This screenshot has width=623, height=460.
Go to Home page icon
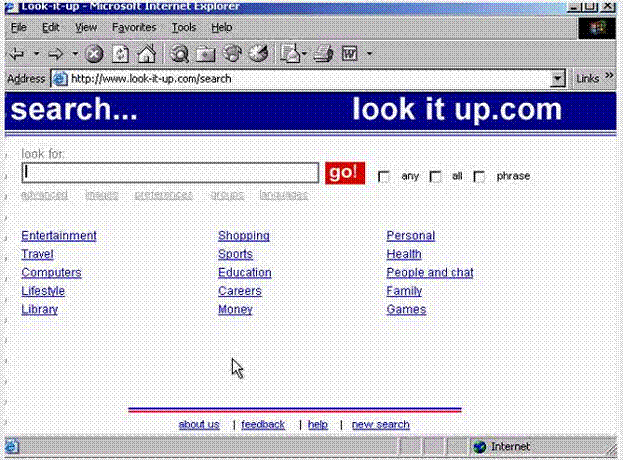click(147, 54)
